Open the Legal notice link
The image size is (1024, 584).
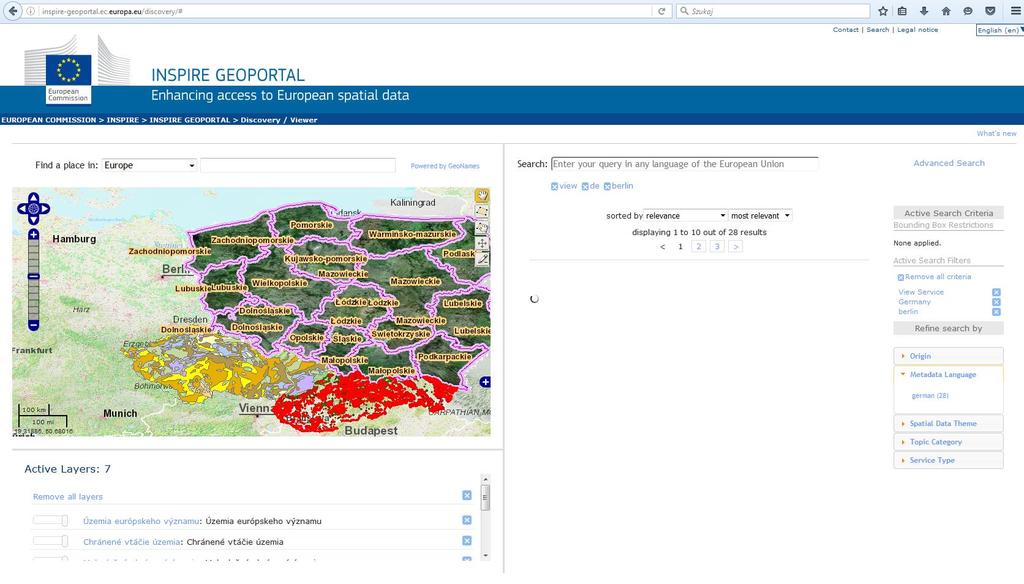918,29
